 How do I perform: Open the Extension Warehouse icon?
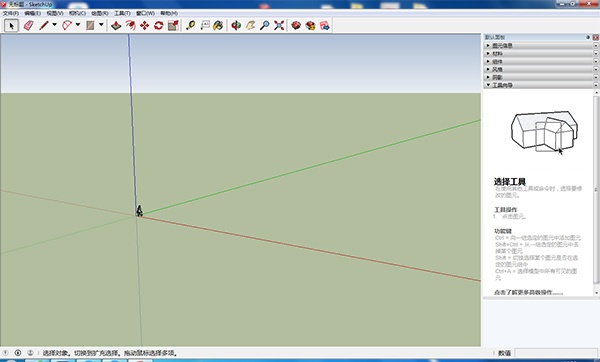coord(310,26)
